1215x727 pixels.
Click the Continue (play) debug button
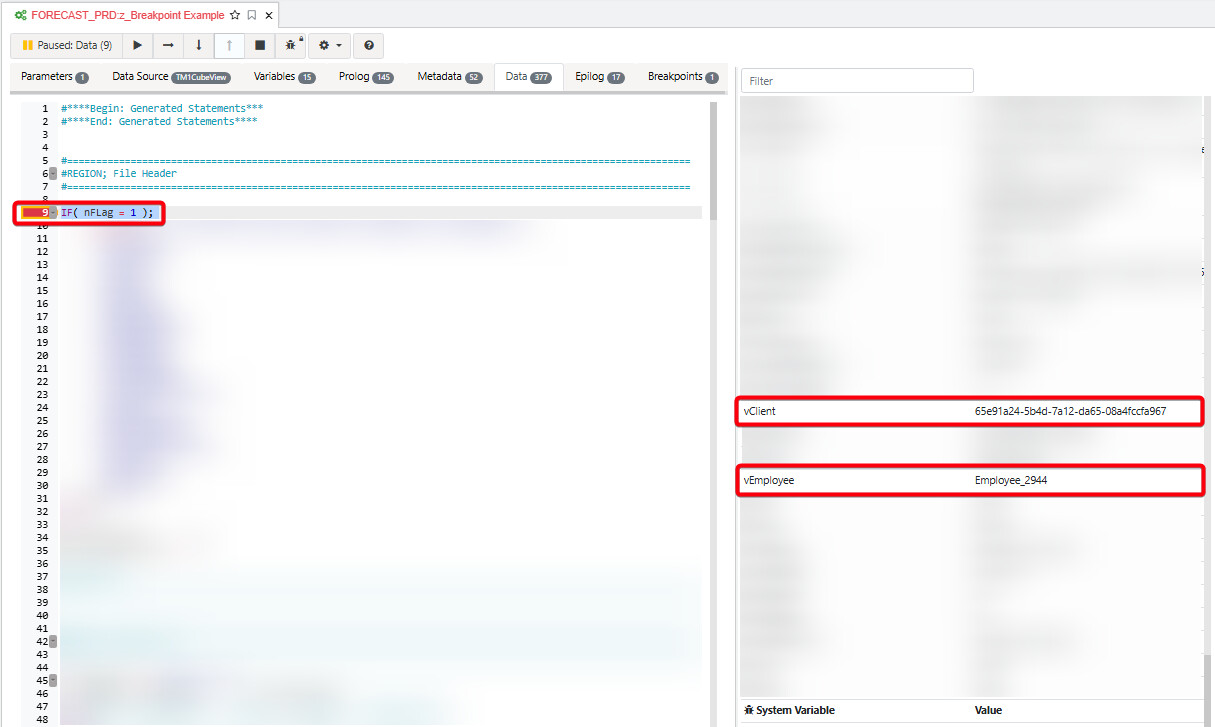[x=138, y=46]
